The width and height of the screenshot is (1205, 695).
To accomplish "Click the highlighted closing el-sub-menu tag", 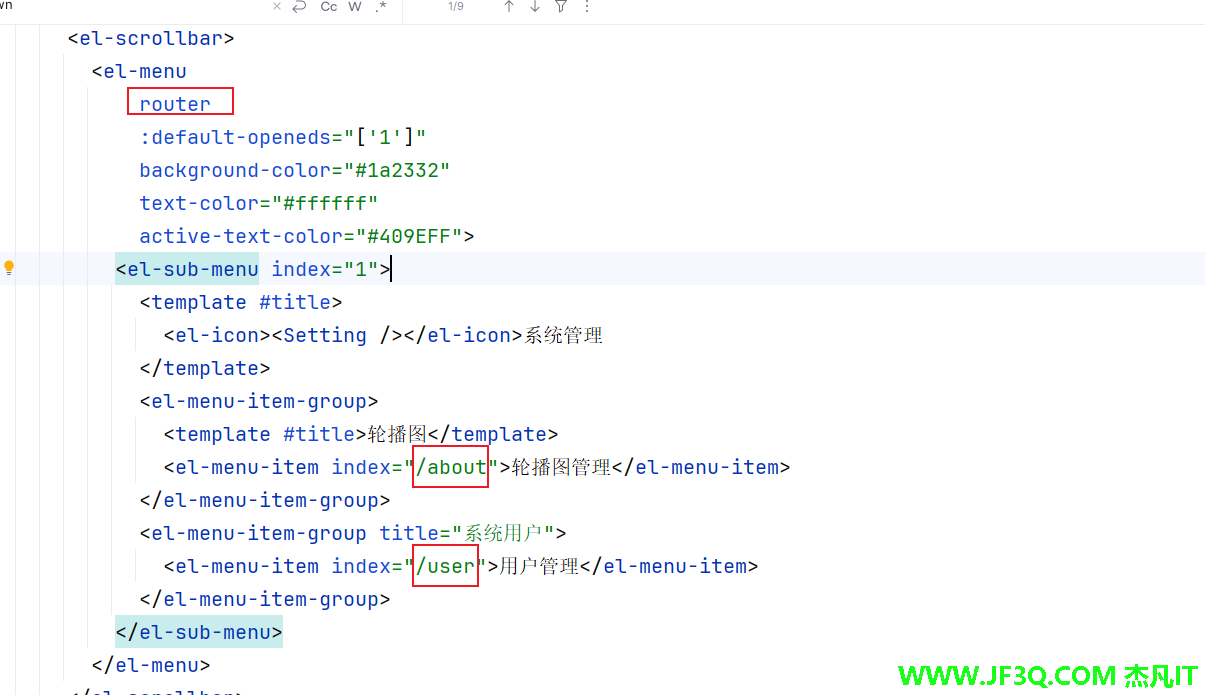I will [198, 631].
